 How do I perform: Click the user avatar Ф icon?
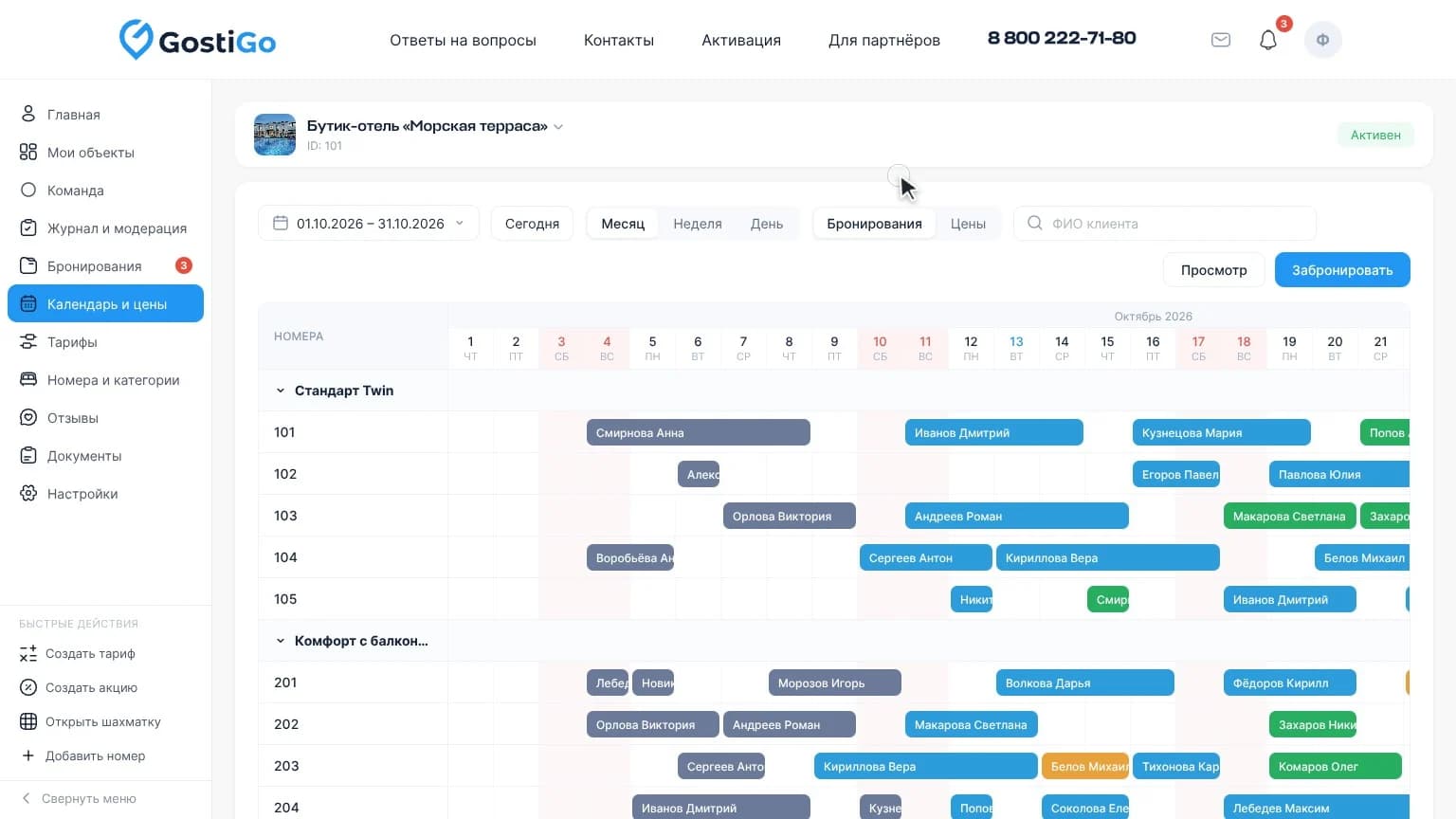[x=1322, y=40]
